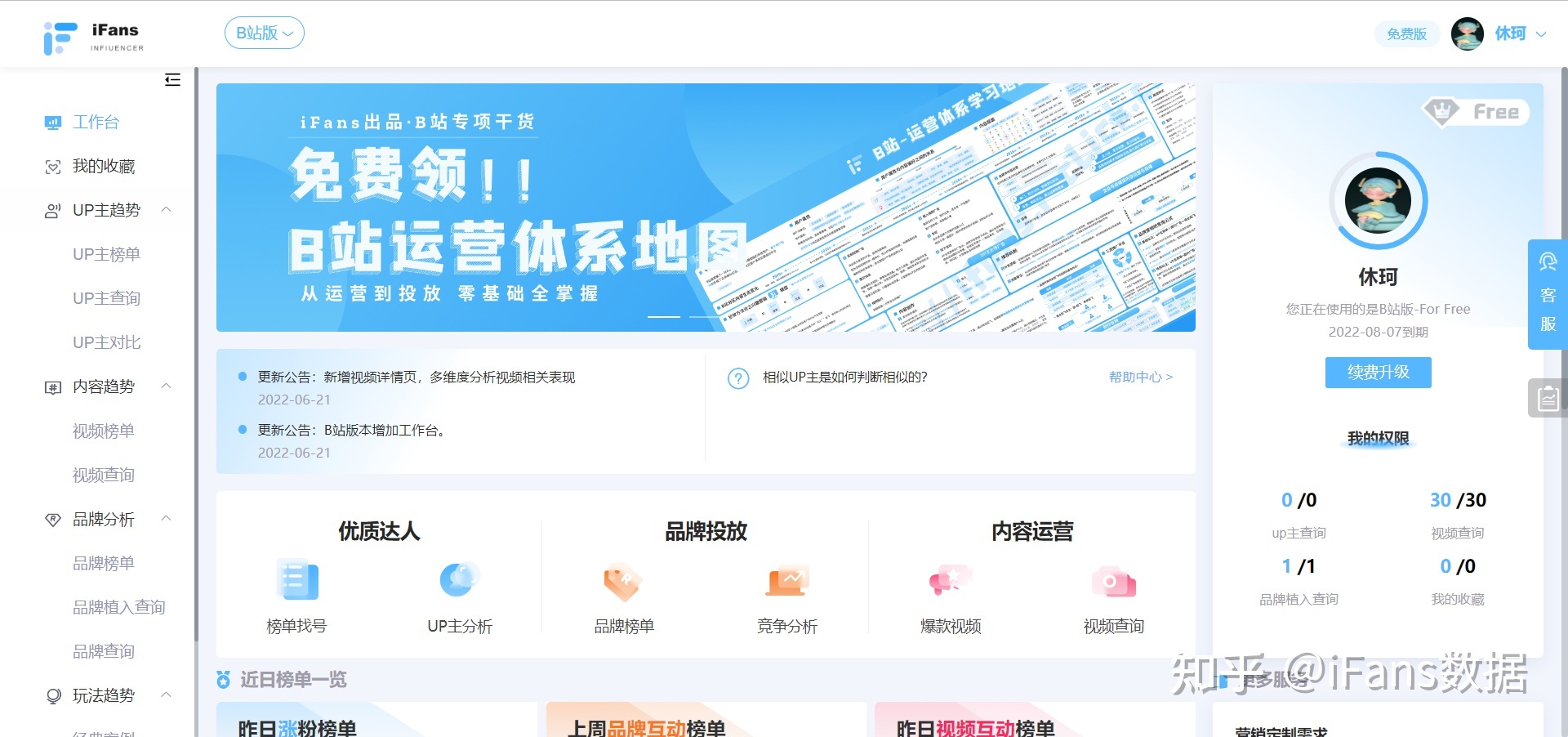Open 榜单找号 list icon
This screenshot has width=1568, height=737.
point(297,580)
